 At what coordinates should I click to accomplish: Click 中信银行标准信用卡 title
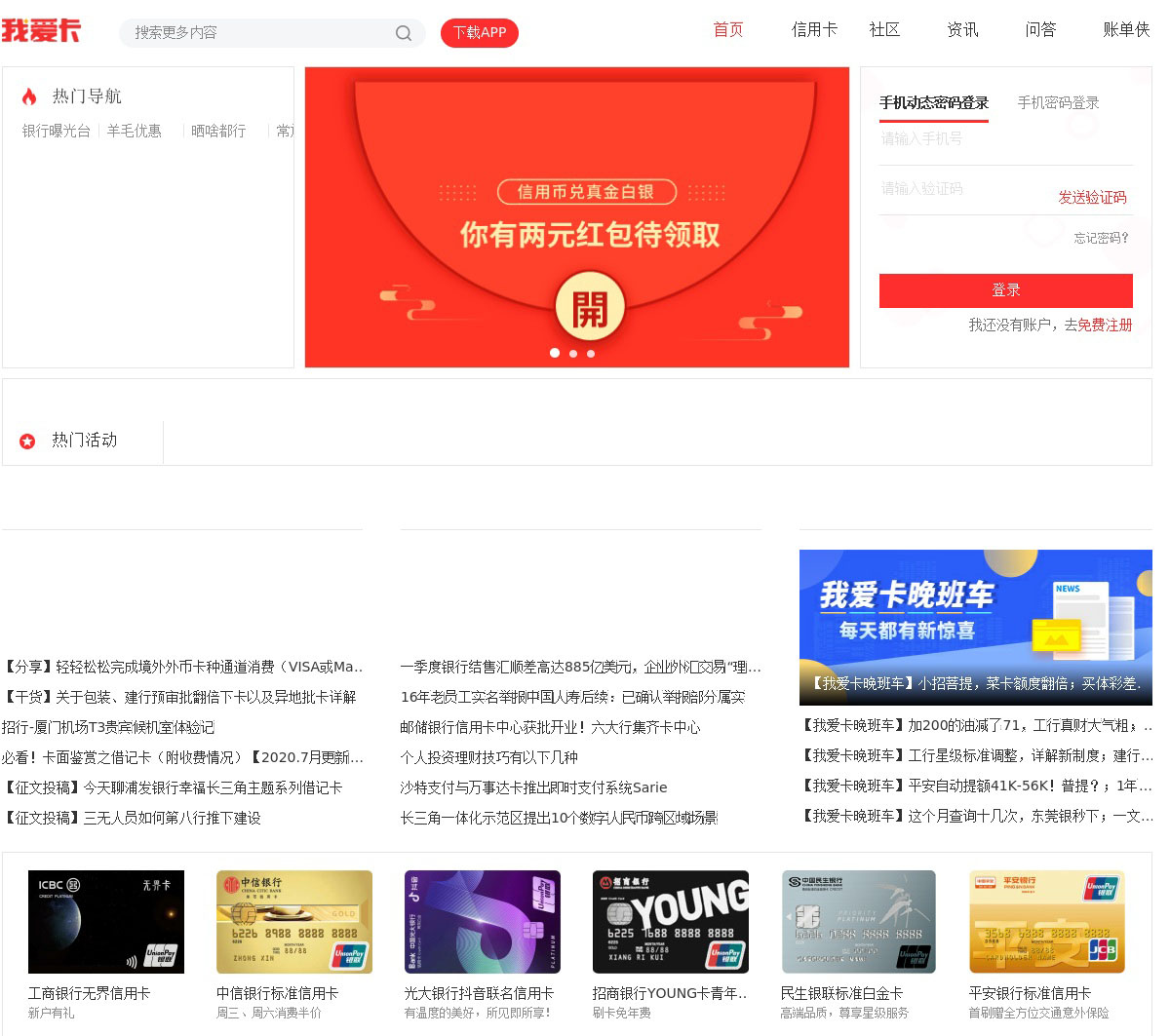[x=277, y=994]
